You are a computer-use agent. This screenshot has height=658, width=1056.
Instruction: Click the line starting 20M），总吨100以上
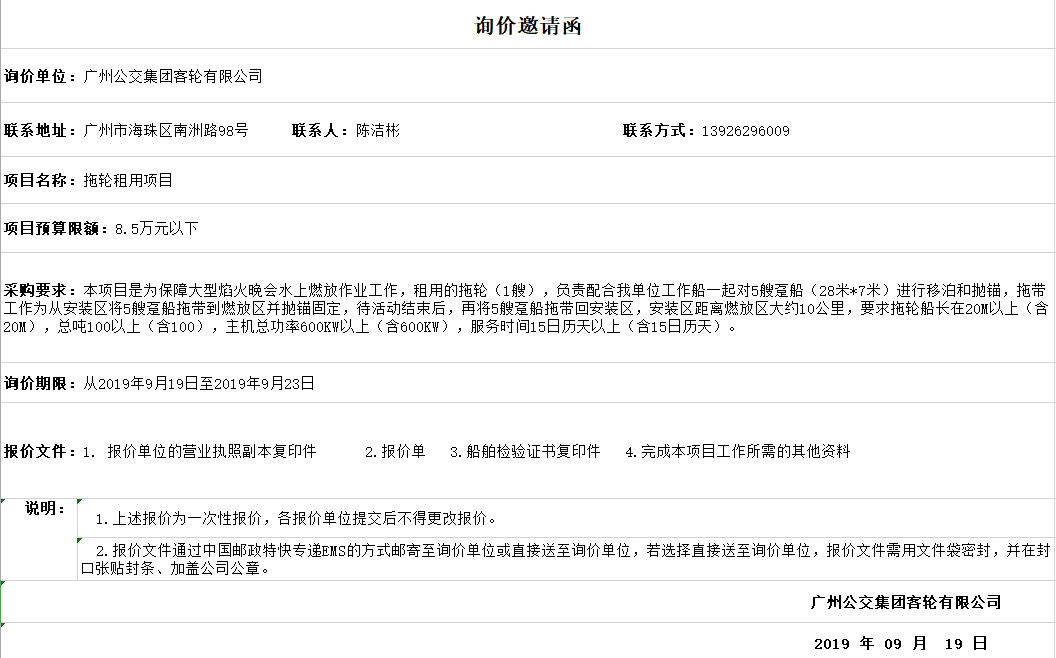click(x=370, y=327)
